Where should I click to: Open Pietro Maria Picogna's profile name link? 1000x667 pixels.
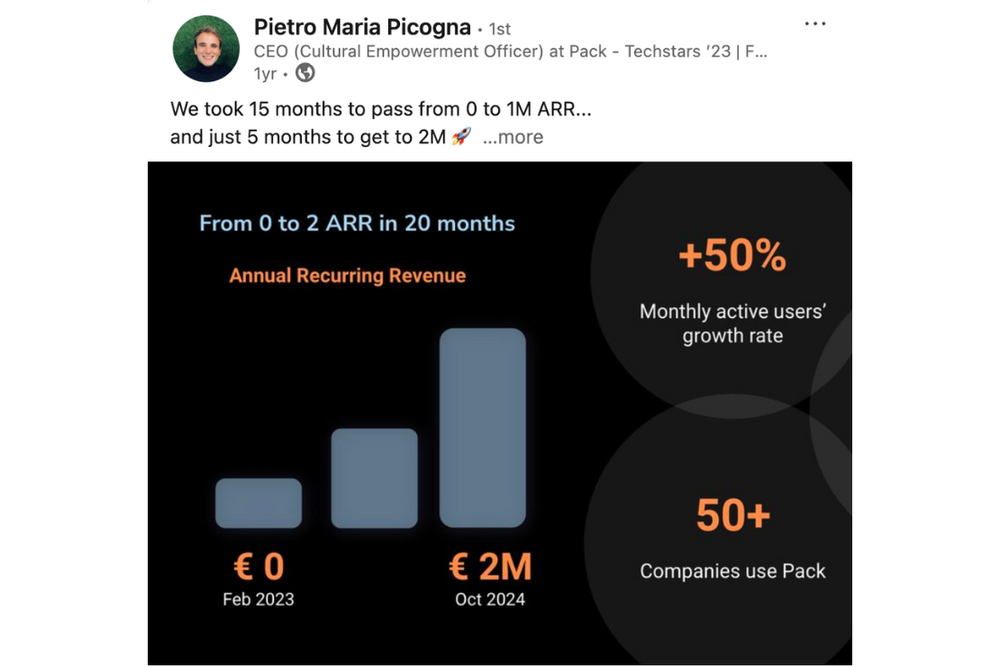click(361, 27)
